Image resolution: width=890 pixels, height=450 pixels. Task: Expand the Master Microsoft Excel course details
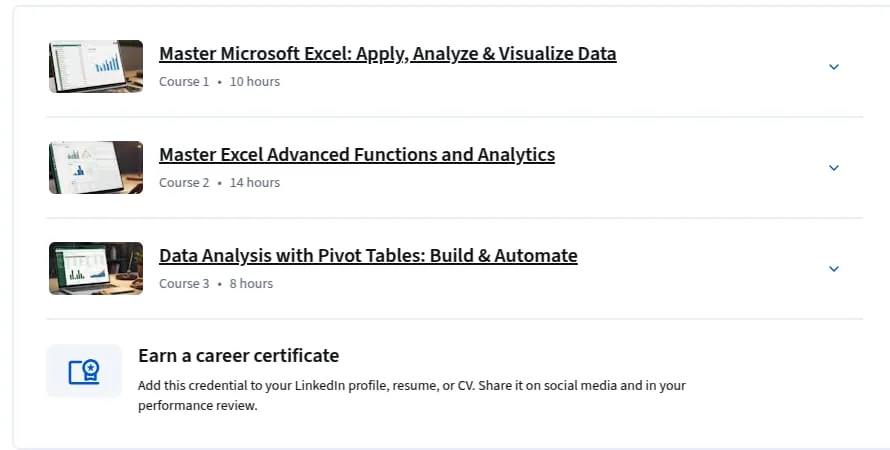[834, 67]
